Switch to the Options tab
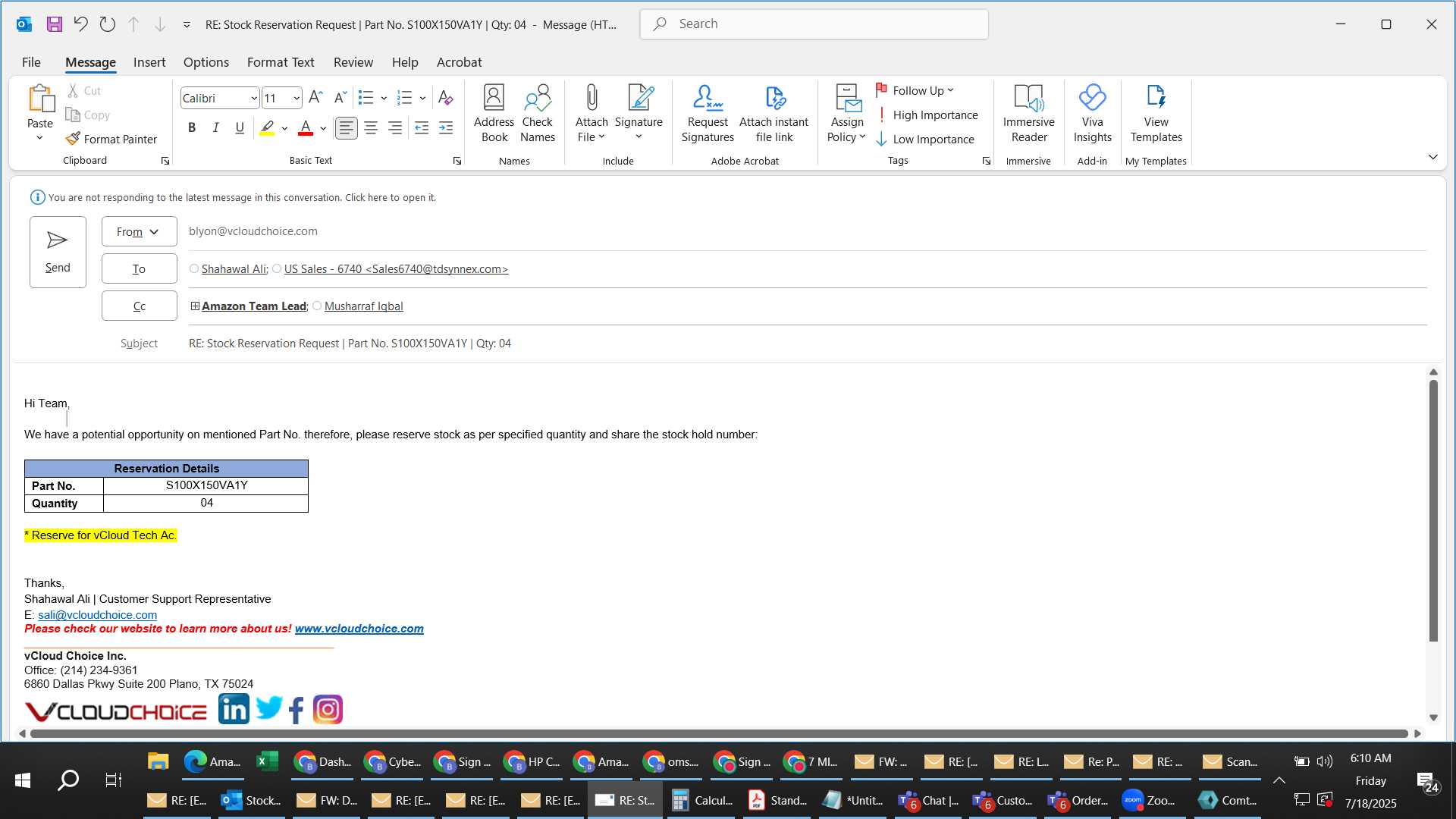 (206, 62)
